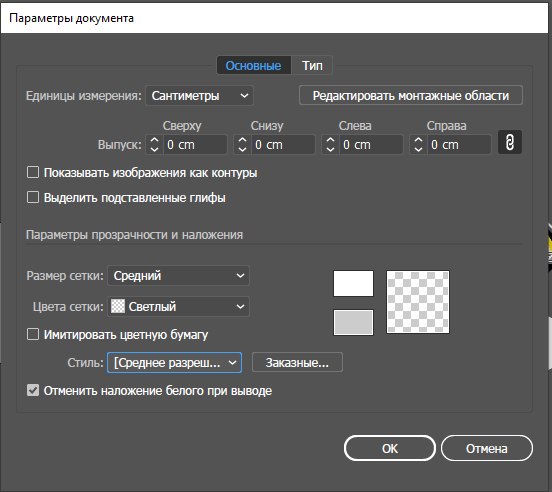The width and height of the screenshot is (552, 492).
Task: Enable Имитировать цветную бумагу checkbox
Action: (x=33, y=334)
